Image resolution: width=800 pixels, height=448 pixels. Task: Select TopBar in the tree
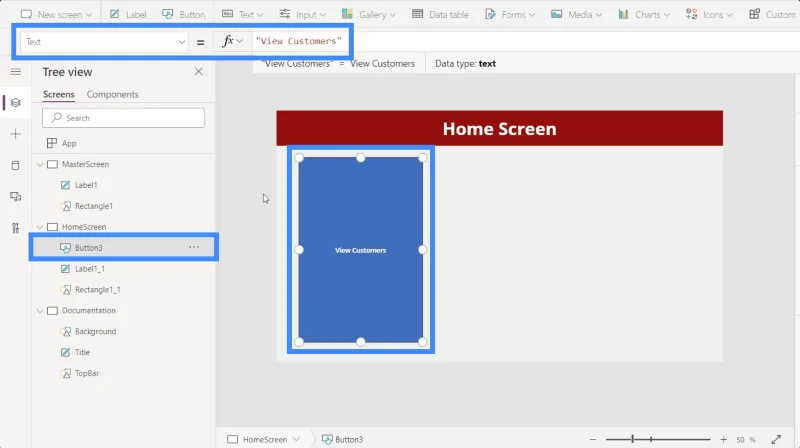point(87,374)
